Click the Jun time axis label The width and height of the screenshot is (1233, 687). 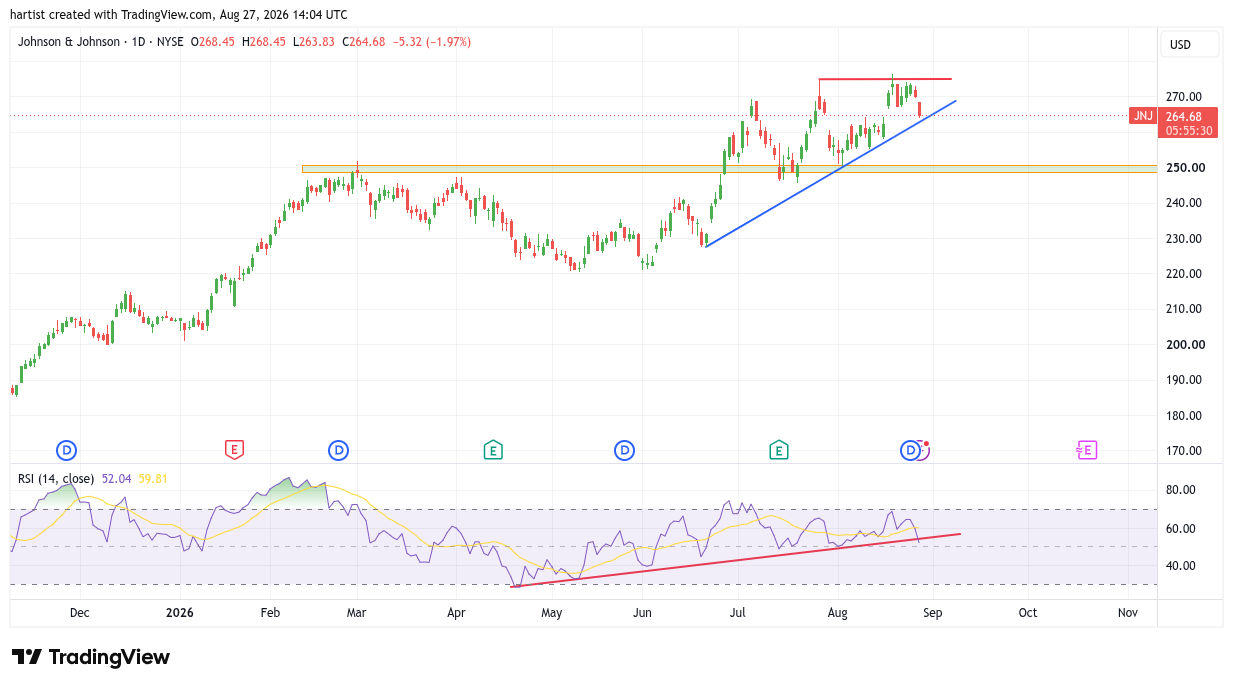coord(642,613)
